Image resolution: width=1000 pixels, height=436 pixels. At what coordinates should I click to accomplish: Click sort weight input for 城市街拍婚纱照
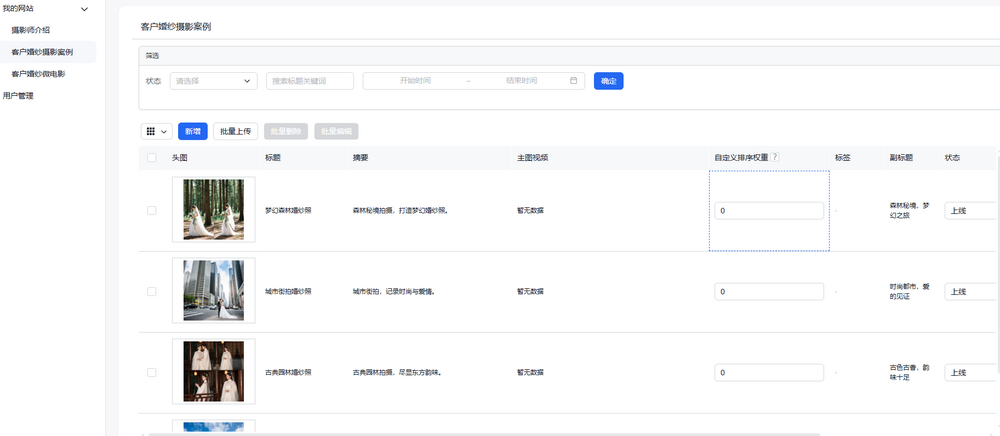(x=769, y=292)
